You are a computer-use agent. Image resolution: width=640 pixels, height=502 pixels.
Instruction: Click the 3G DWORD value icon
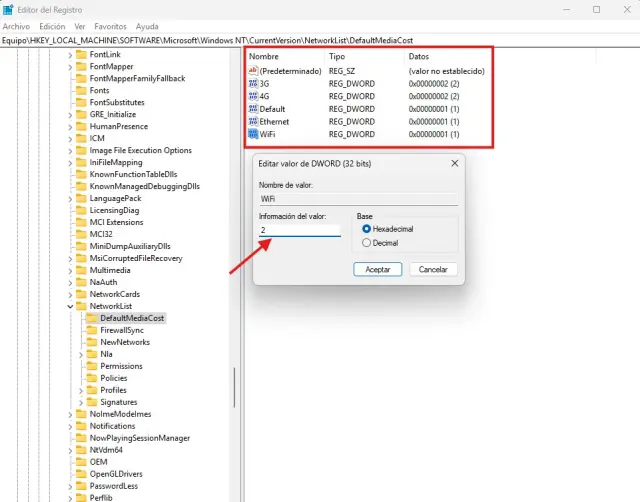pos(252,84)
